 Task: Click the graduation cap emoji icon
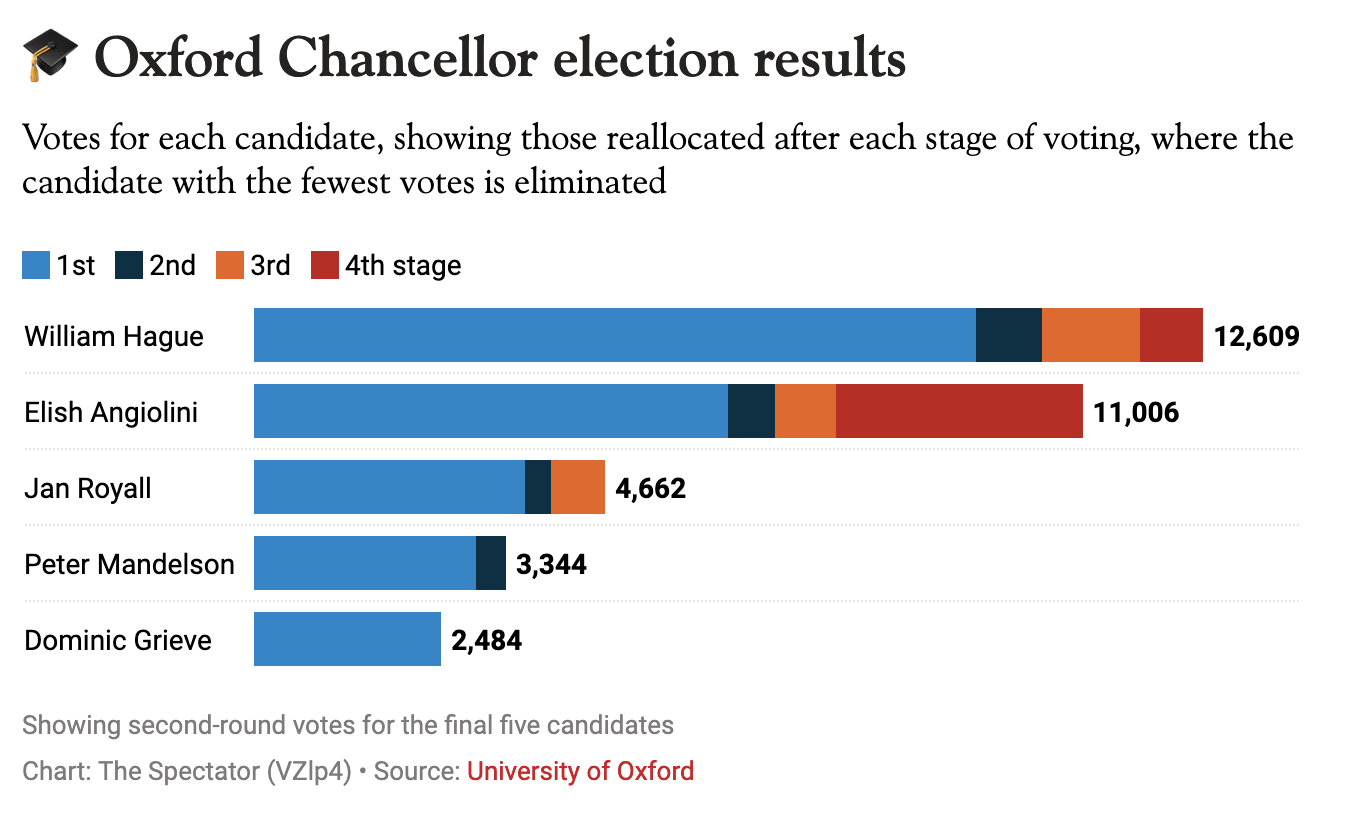tap(50, 56)
